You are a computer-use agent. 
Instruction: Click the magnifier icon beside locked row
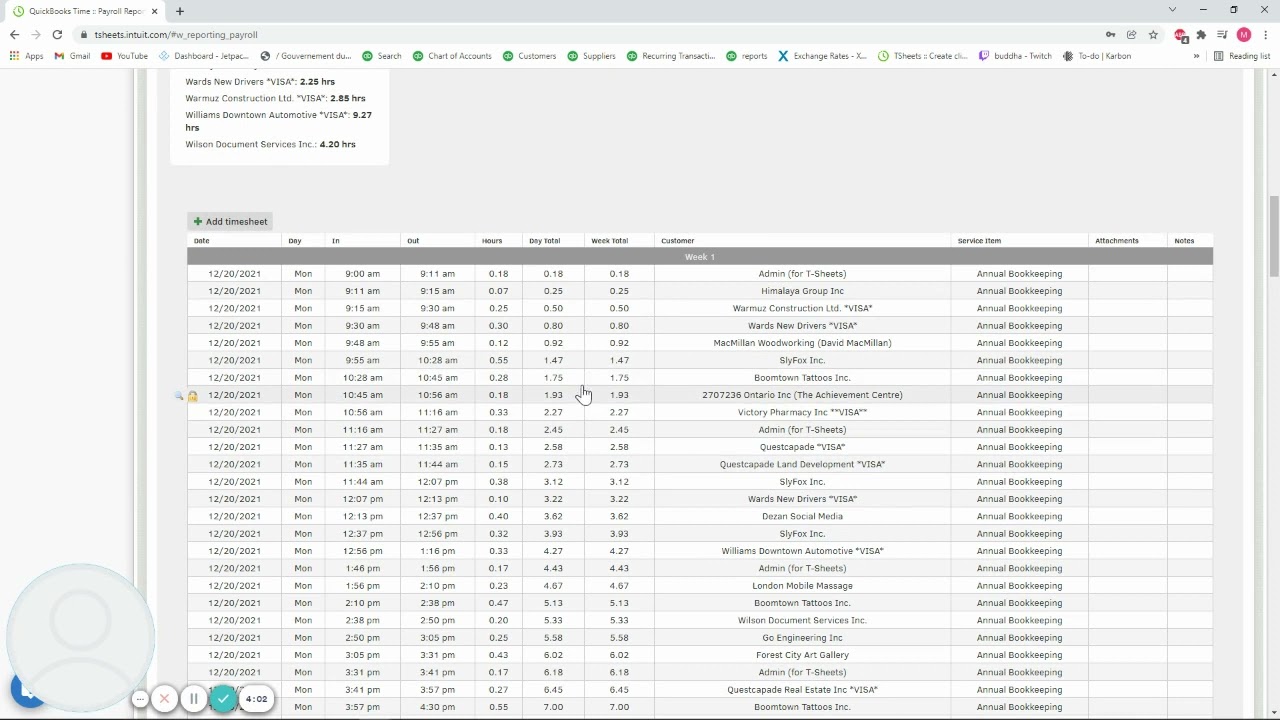[x=179, y=396]
